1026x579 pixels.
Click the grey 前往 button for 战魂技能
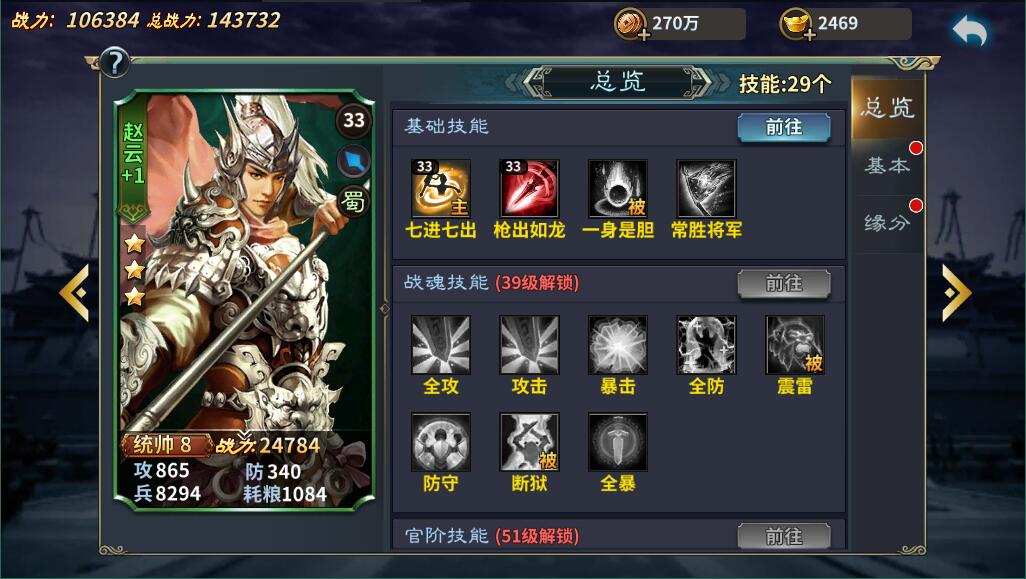pyautogui.click(x=784, y=283)
